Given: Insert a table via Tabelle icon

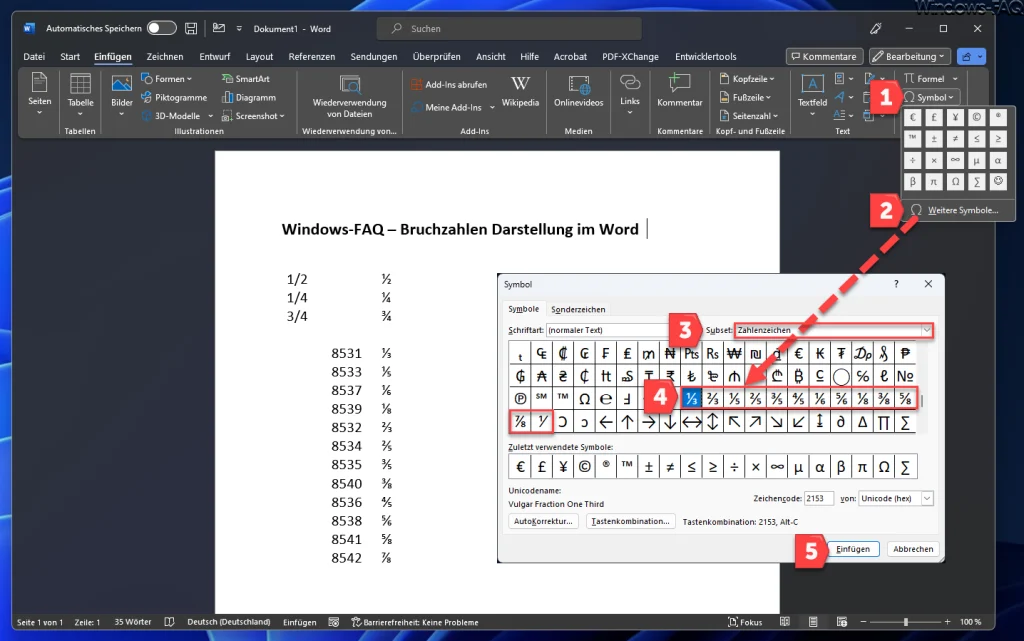Looking at the screenshot, I should click(80, 95).
